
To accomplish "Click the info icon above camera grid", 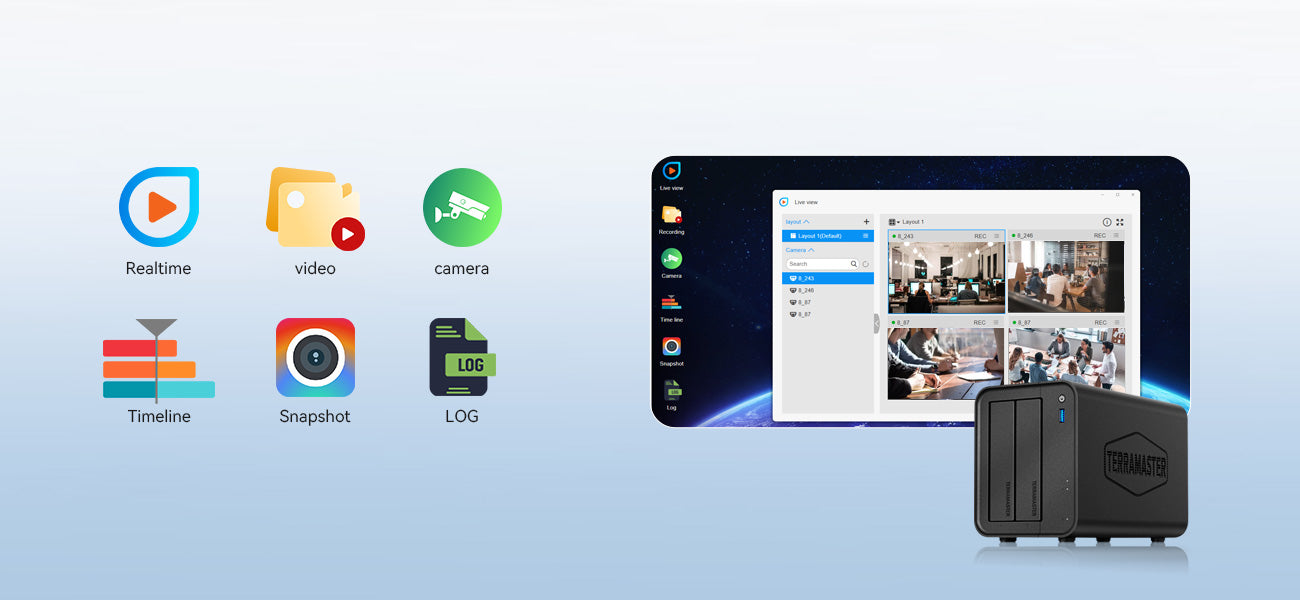I will pyautogui.click(x=1107, y=222).
